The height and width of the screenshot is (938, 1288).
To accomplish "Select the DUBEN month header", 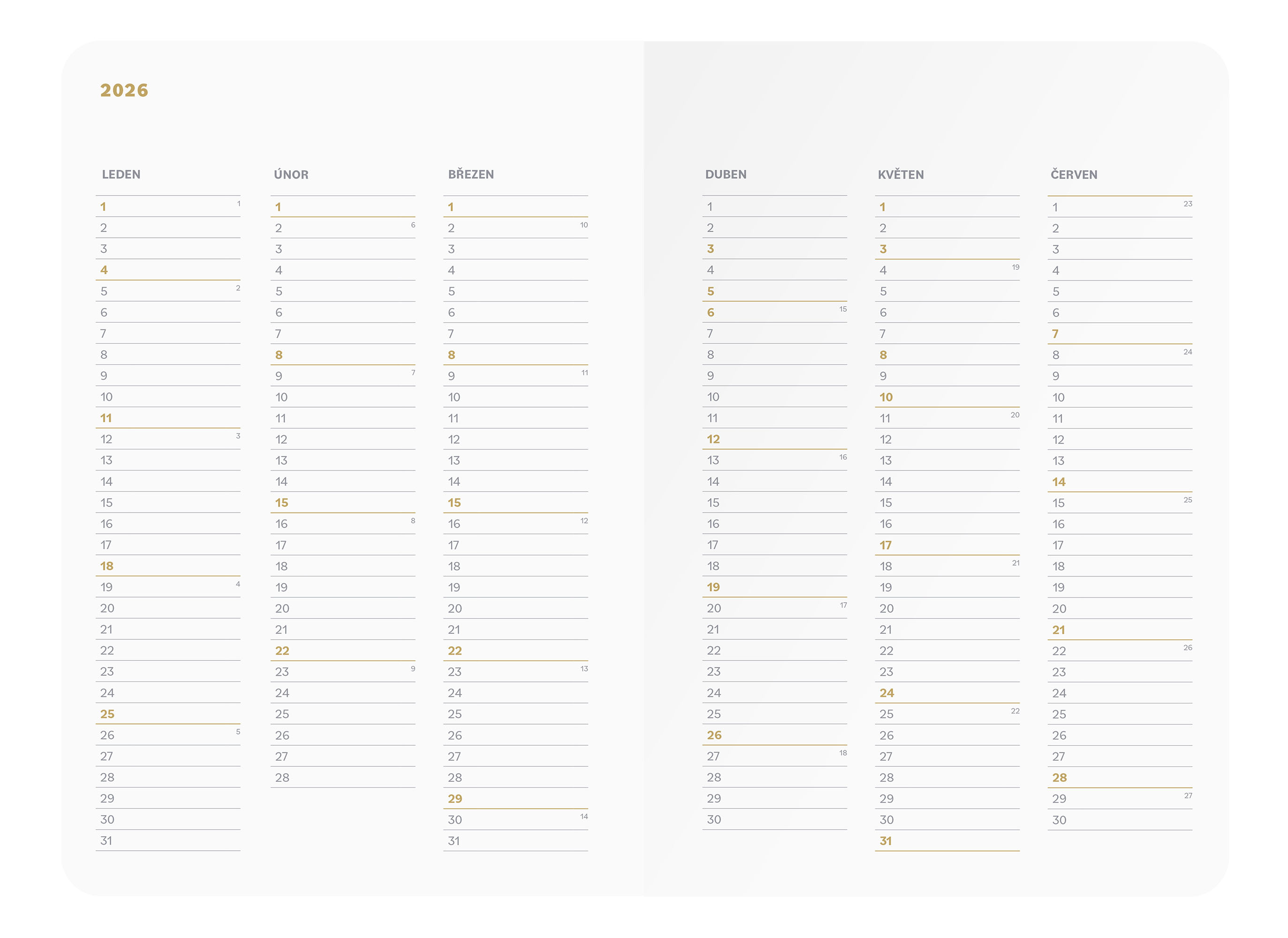I will pos(726,174).
